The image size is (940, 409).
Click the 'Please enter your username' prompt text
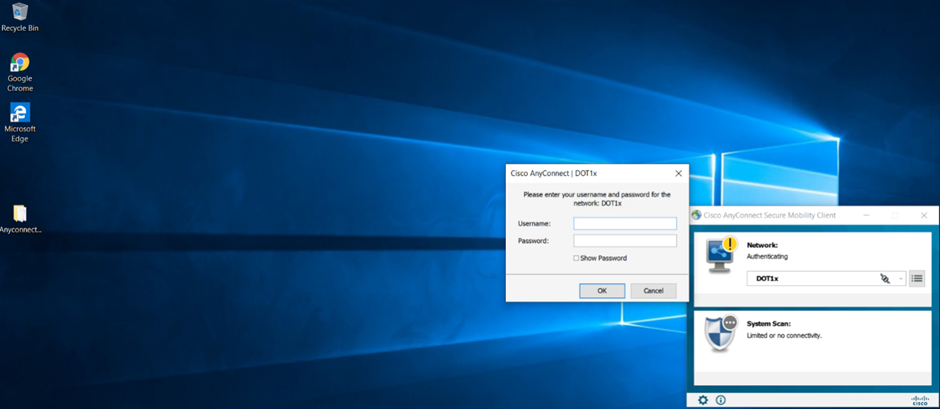597,199
